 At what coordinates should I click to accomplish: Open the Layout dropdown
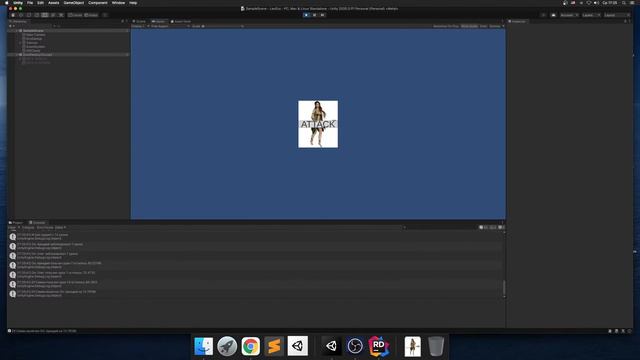pos(617,15)
